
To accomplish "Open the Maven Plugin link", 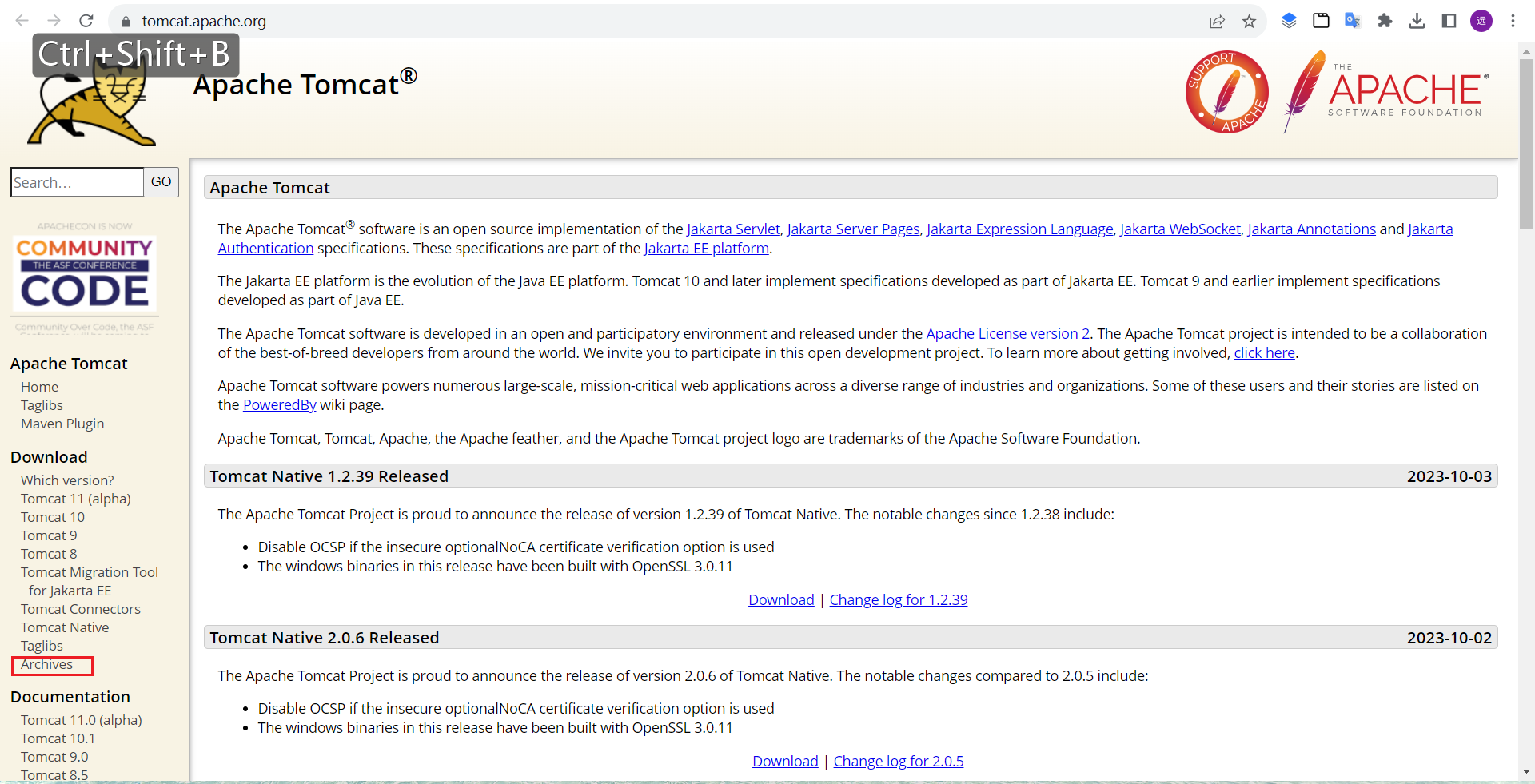I will [62, 424].
